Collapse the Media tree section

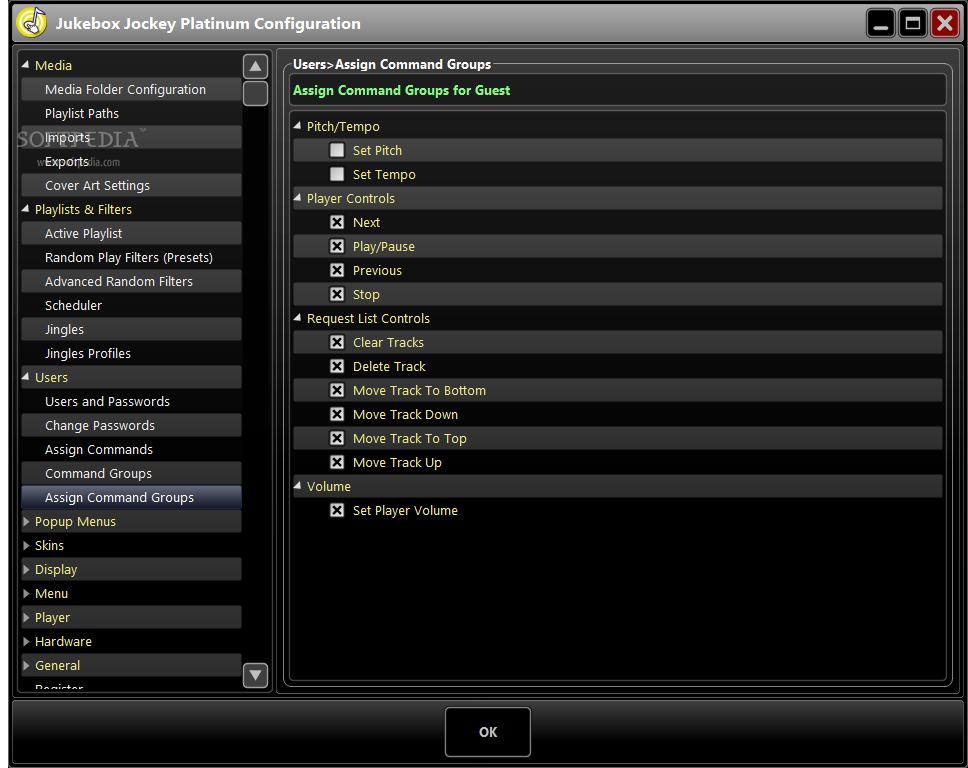(x=25, y=65)
